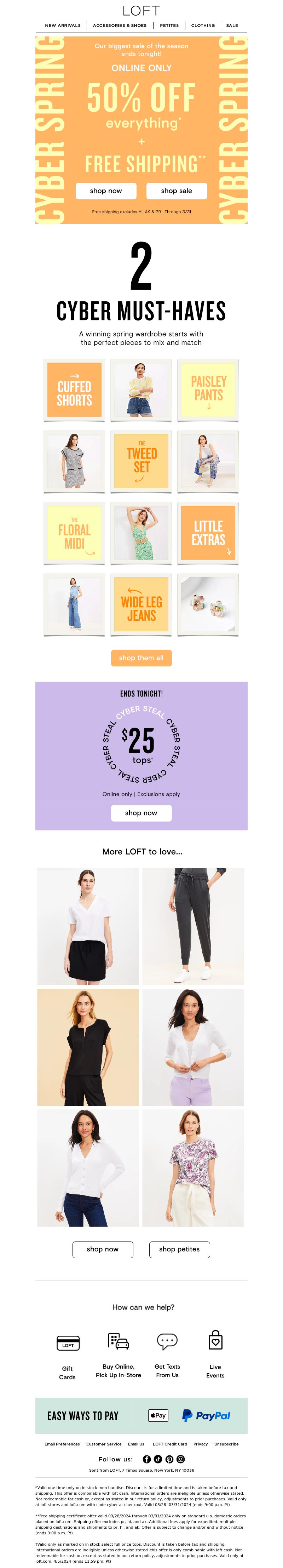Open the TikTok social icon

tap(158, 1459)
